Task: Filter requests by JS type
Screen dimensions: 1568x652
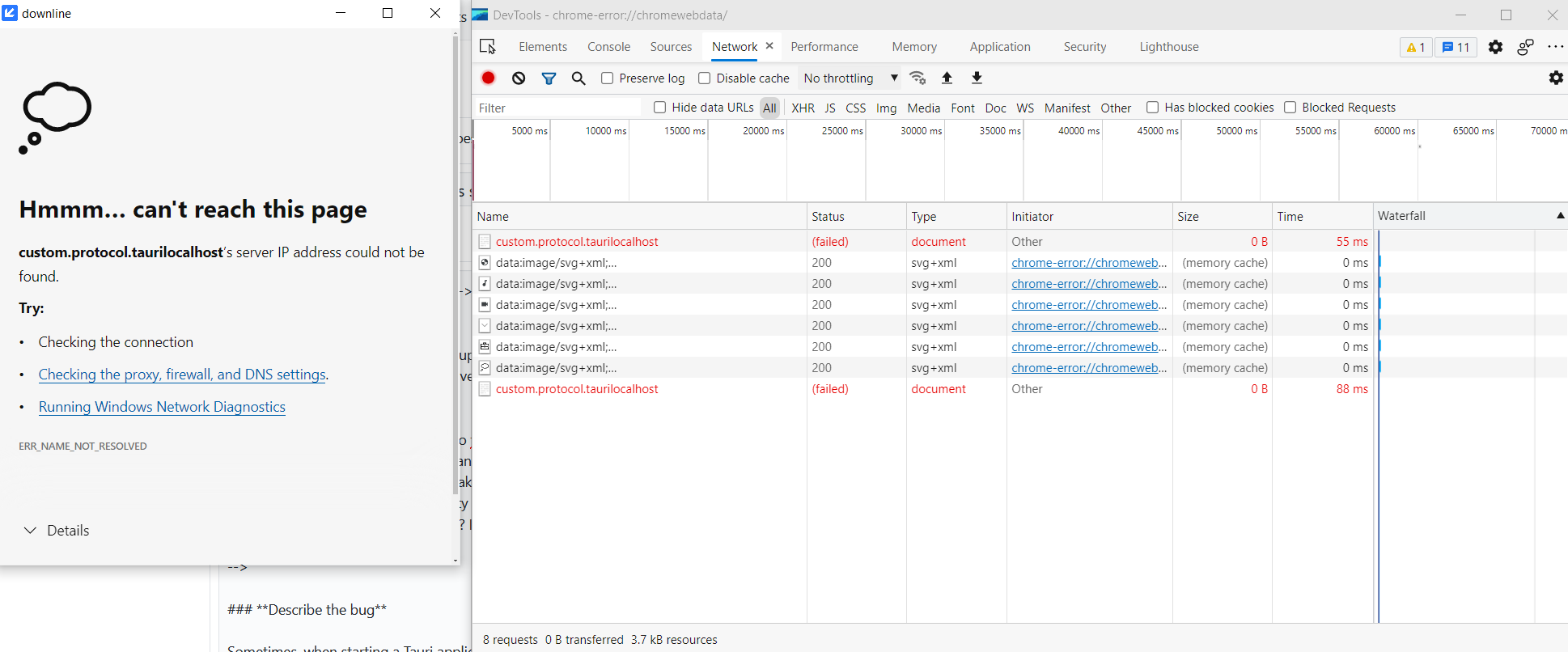Action: tap(830, 108)
